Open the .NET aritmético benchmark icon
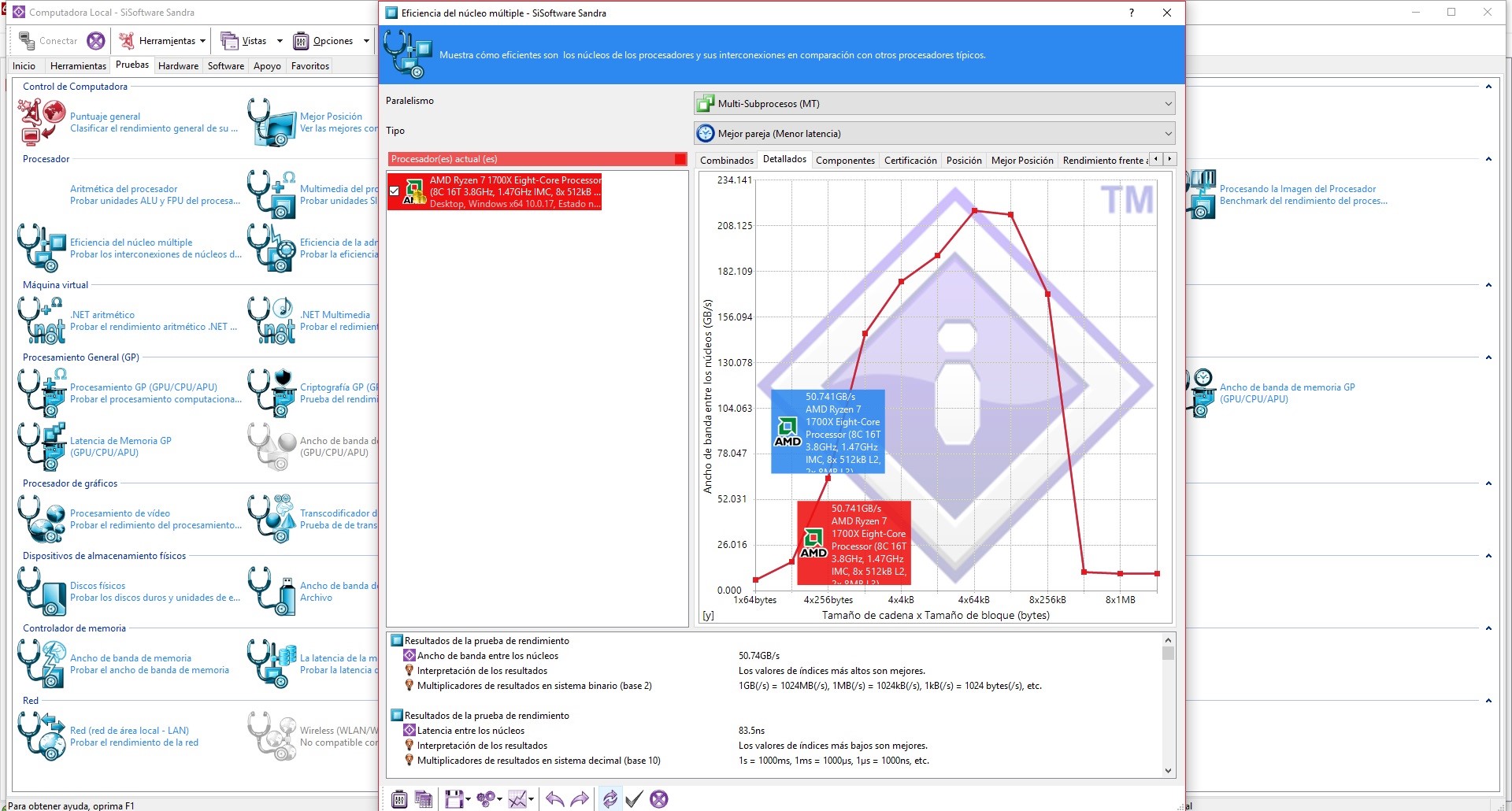This screenshot has height=811, width=1512. click(42, 320)
